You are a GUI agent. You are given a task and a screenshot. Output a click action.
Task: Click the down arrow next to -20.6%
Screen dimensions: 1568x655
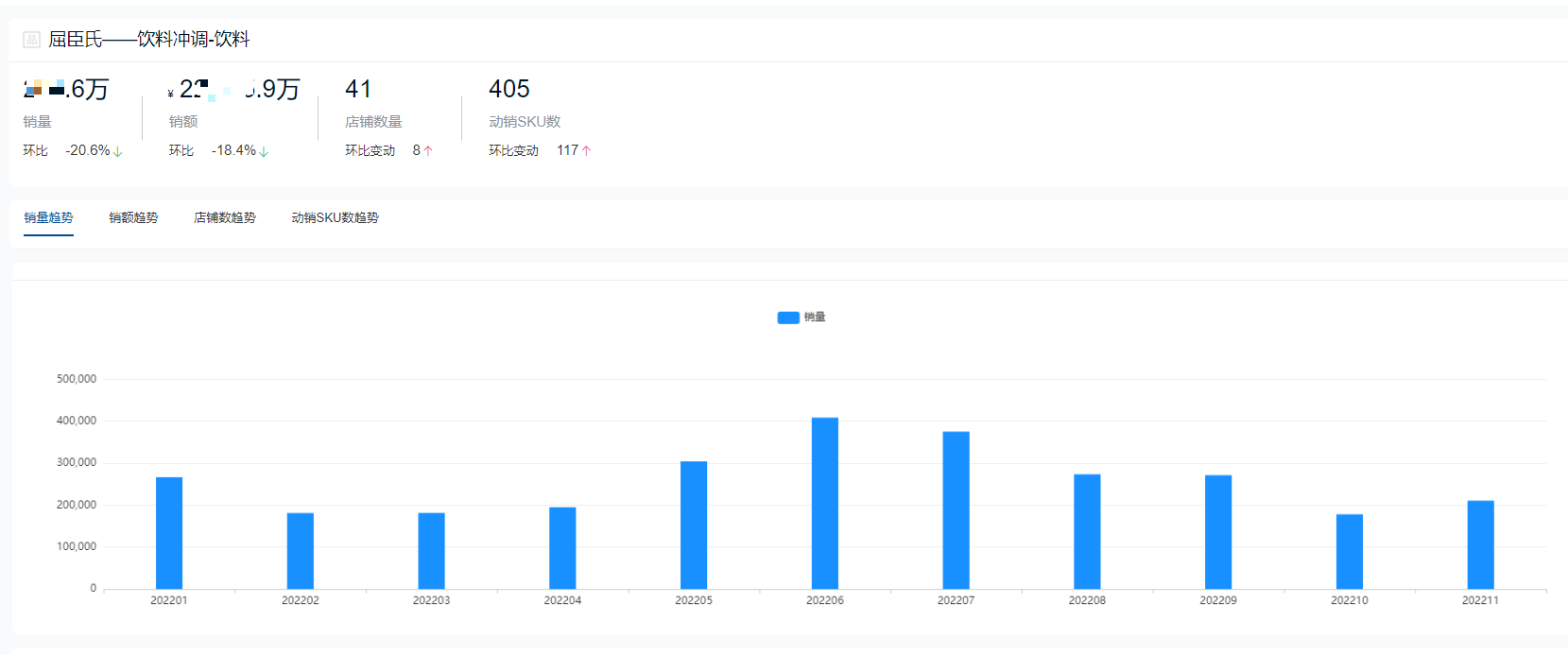tap(118, 151)
